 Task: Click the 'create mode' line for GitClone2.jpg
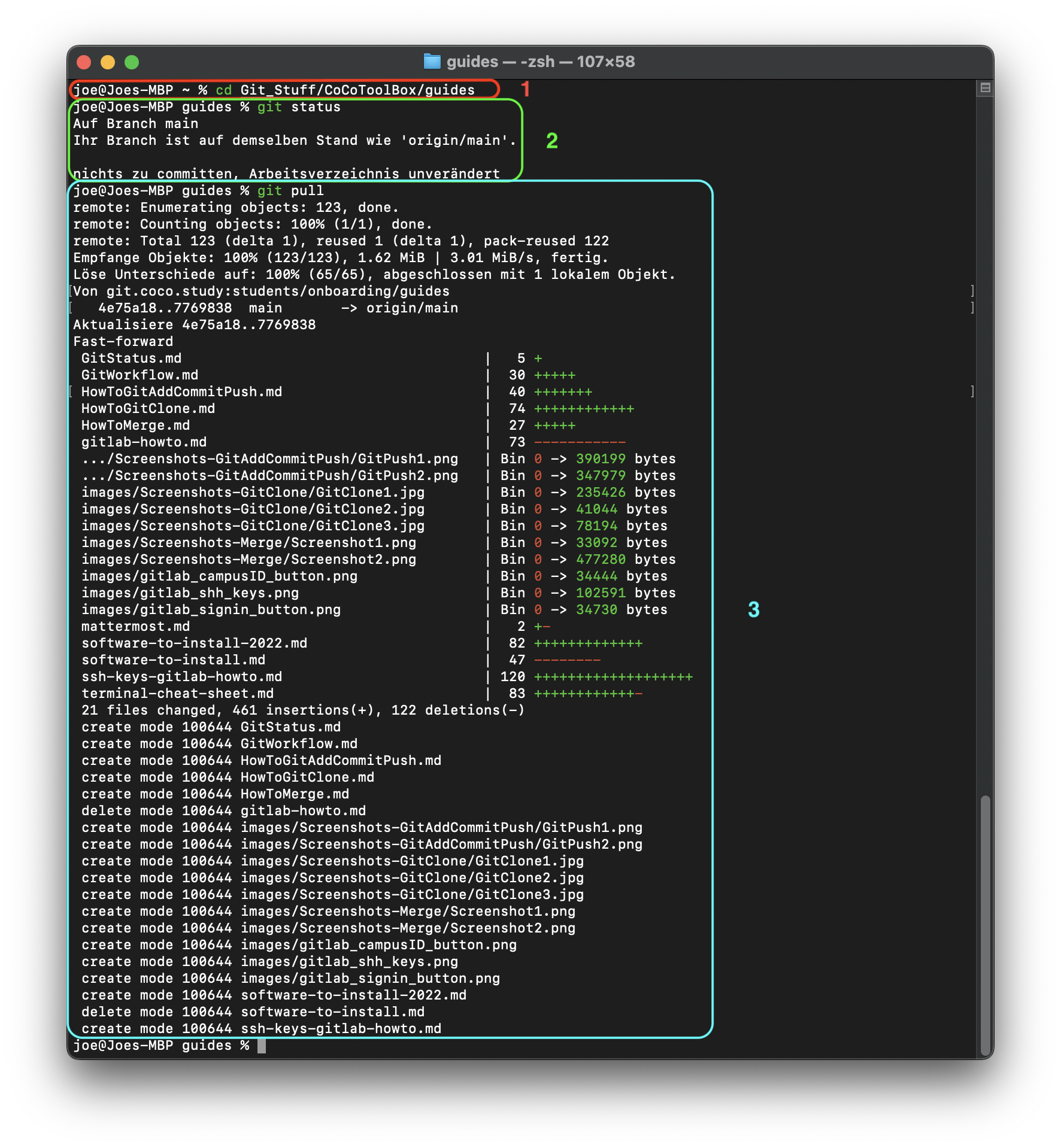[332, 877]
